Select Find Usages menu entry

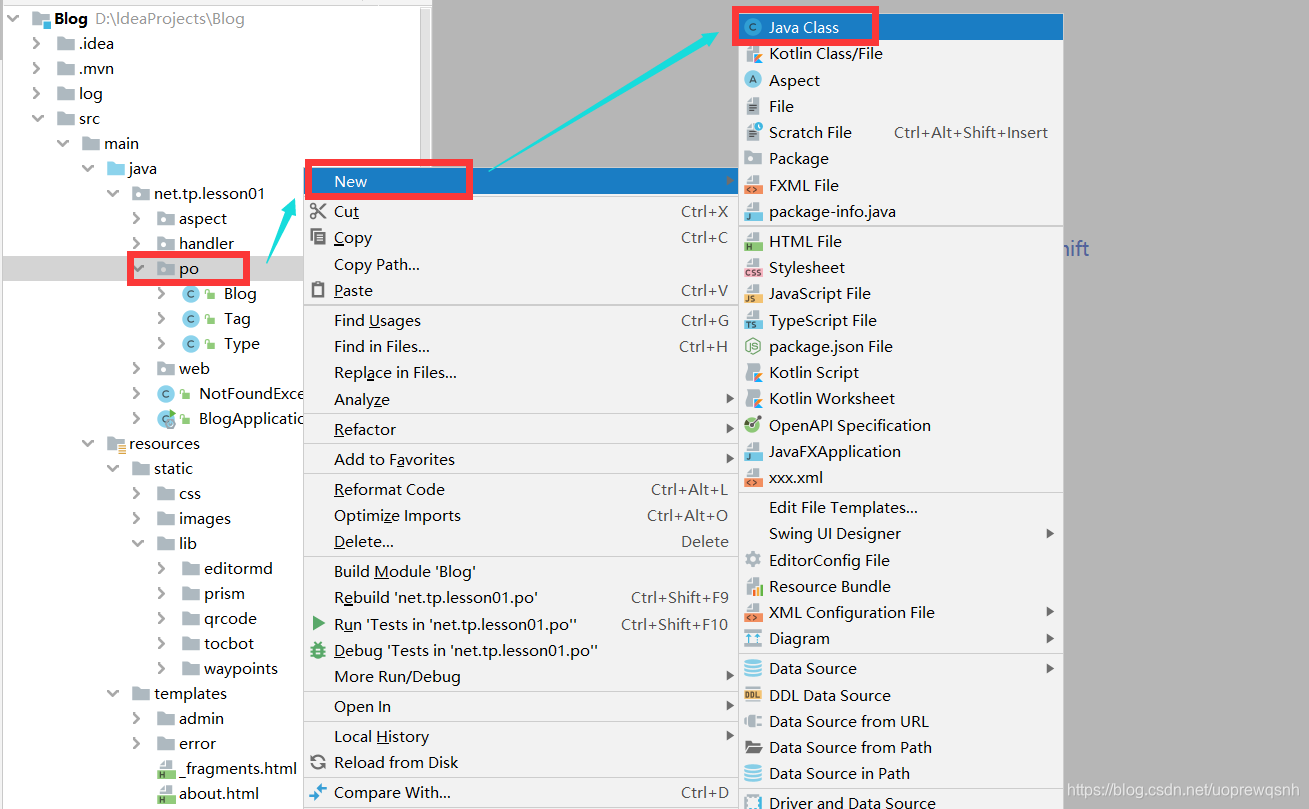click(521, 320)
